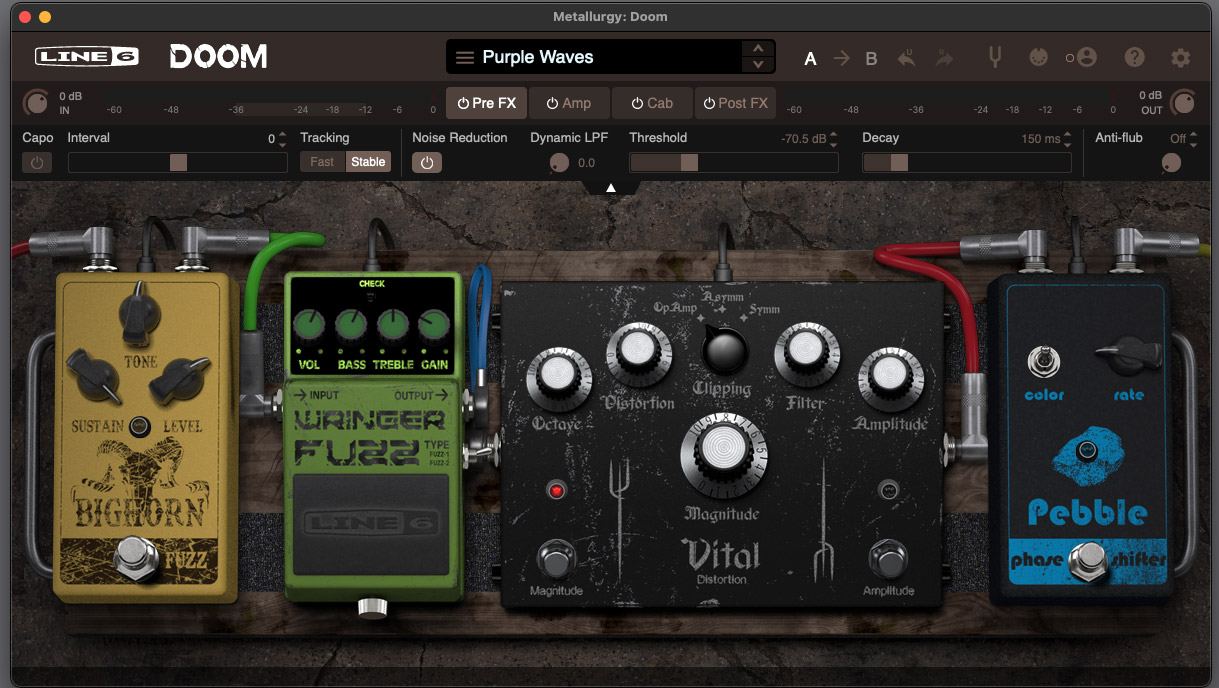1219x688 pixels.
Task: Open the help question mark icon
Action: click(1134, 57)
